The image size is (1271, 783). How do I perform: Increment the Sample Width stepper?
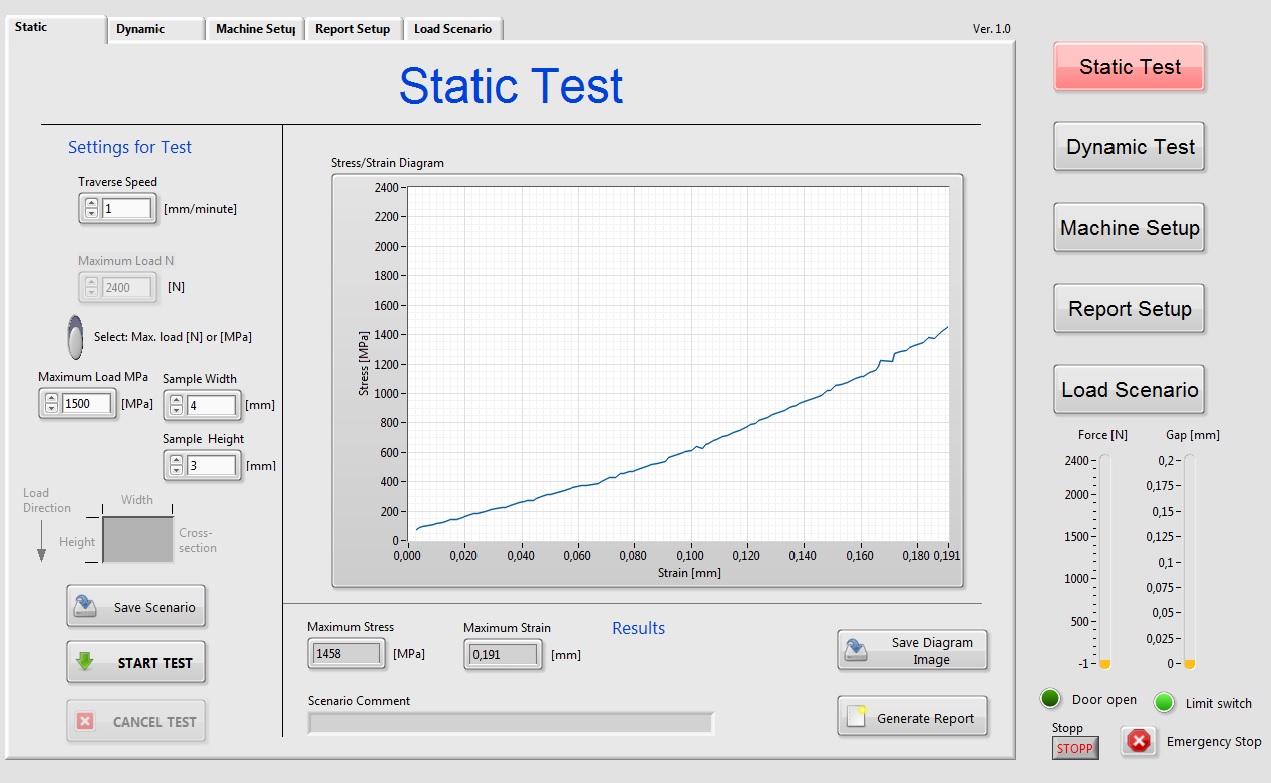pos(176,400)
